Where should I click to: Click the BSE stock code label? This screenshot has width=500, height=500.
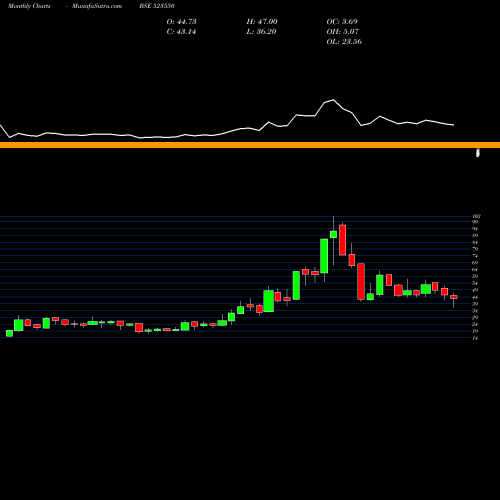157,6
